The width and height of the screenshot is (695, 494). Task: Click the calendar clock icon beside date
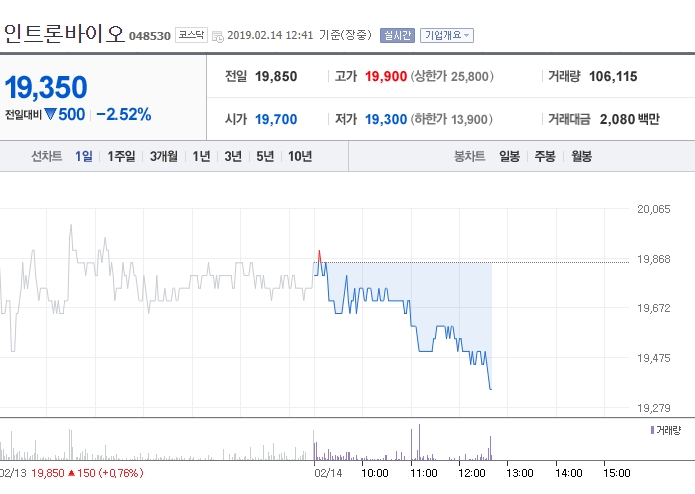point(218,37)
